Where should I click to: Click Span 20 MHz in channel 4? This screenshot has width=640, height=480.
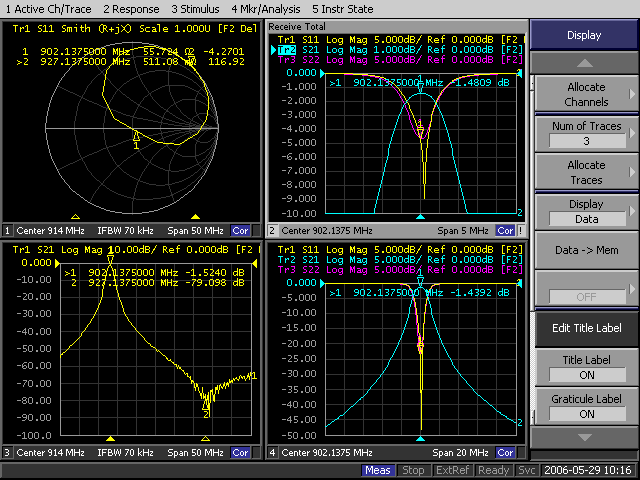point(460,453)
